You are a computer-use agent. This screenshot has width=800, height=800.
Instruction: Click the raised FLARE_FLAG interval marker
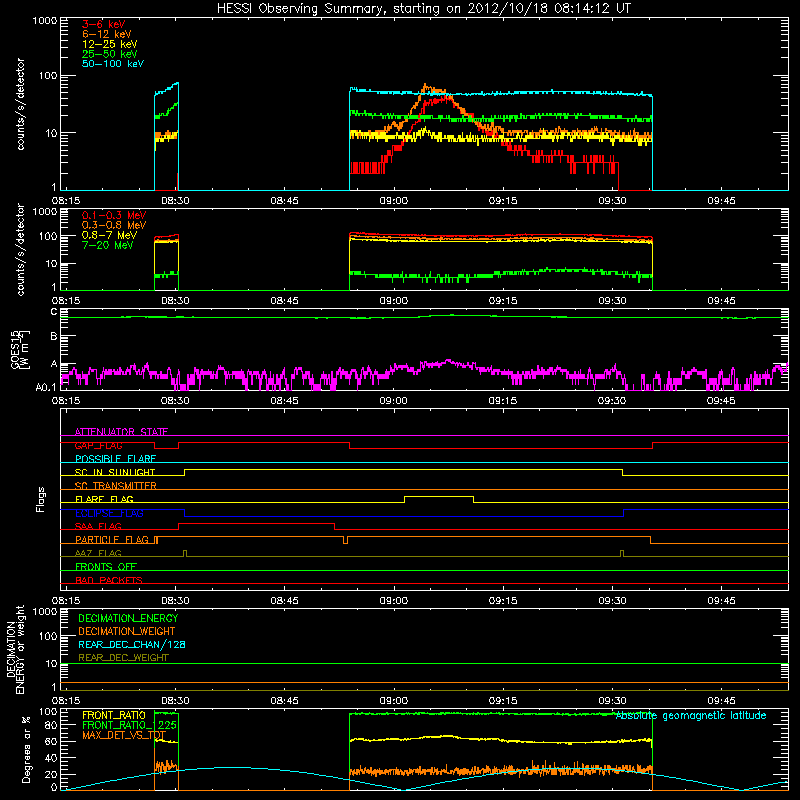[439, 496]
